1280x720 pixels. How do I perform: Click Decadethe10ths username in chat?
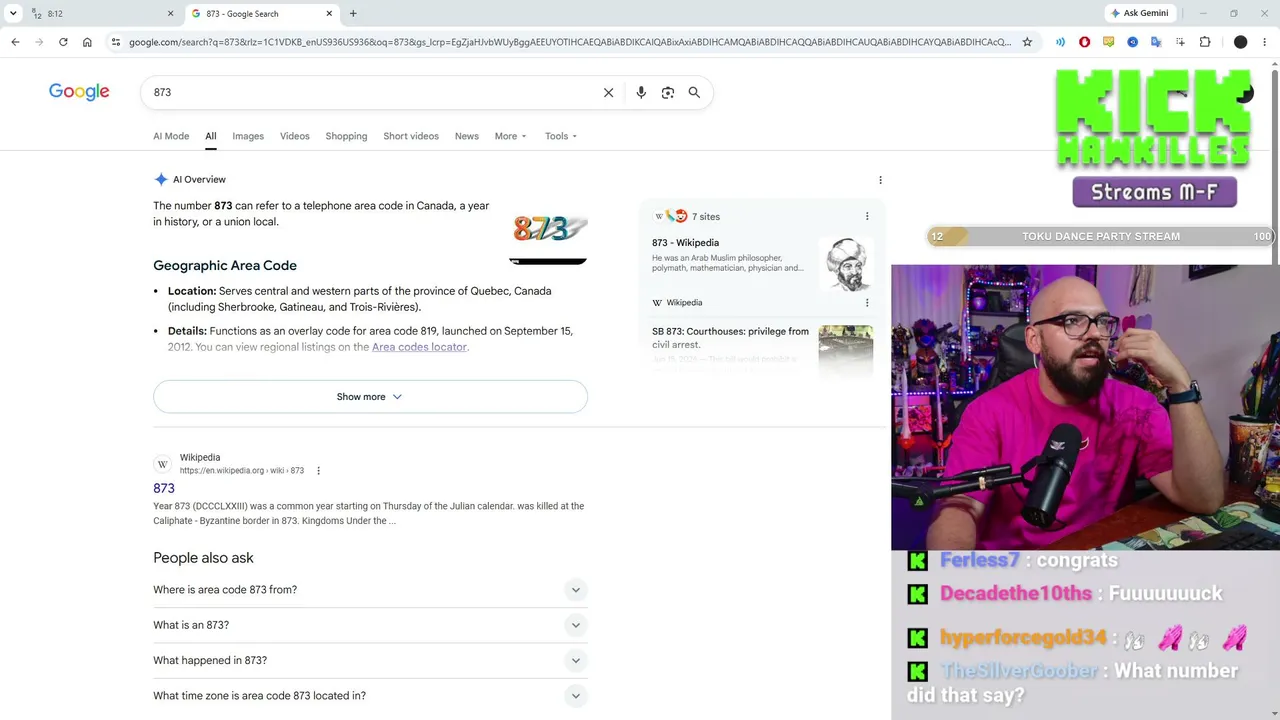(x=1016, y=593)
